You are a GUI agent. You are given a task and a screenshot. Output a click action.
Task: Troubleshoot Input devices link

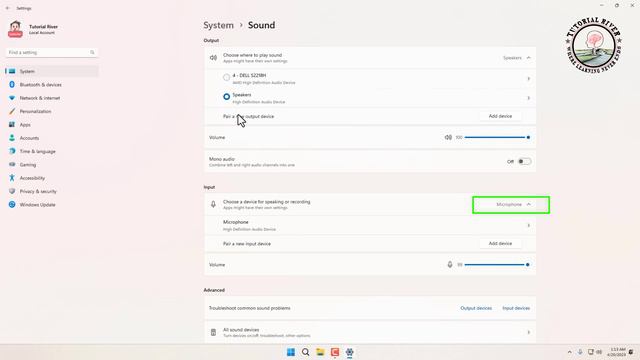516,308
